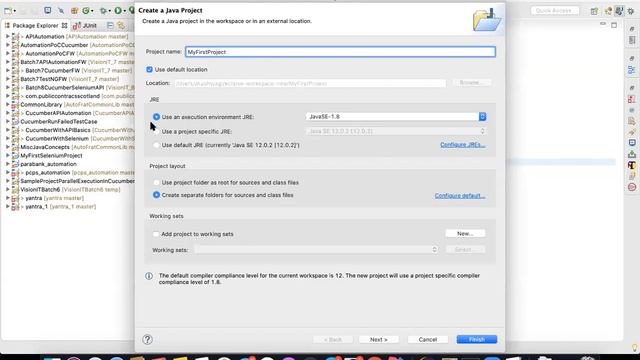This screenshot has height=360, width=640.
Task: Click the Open Perspective icon
Action: point(594,11)
